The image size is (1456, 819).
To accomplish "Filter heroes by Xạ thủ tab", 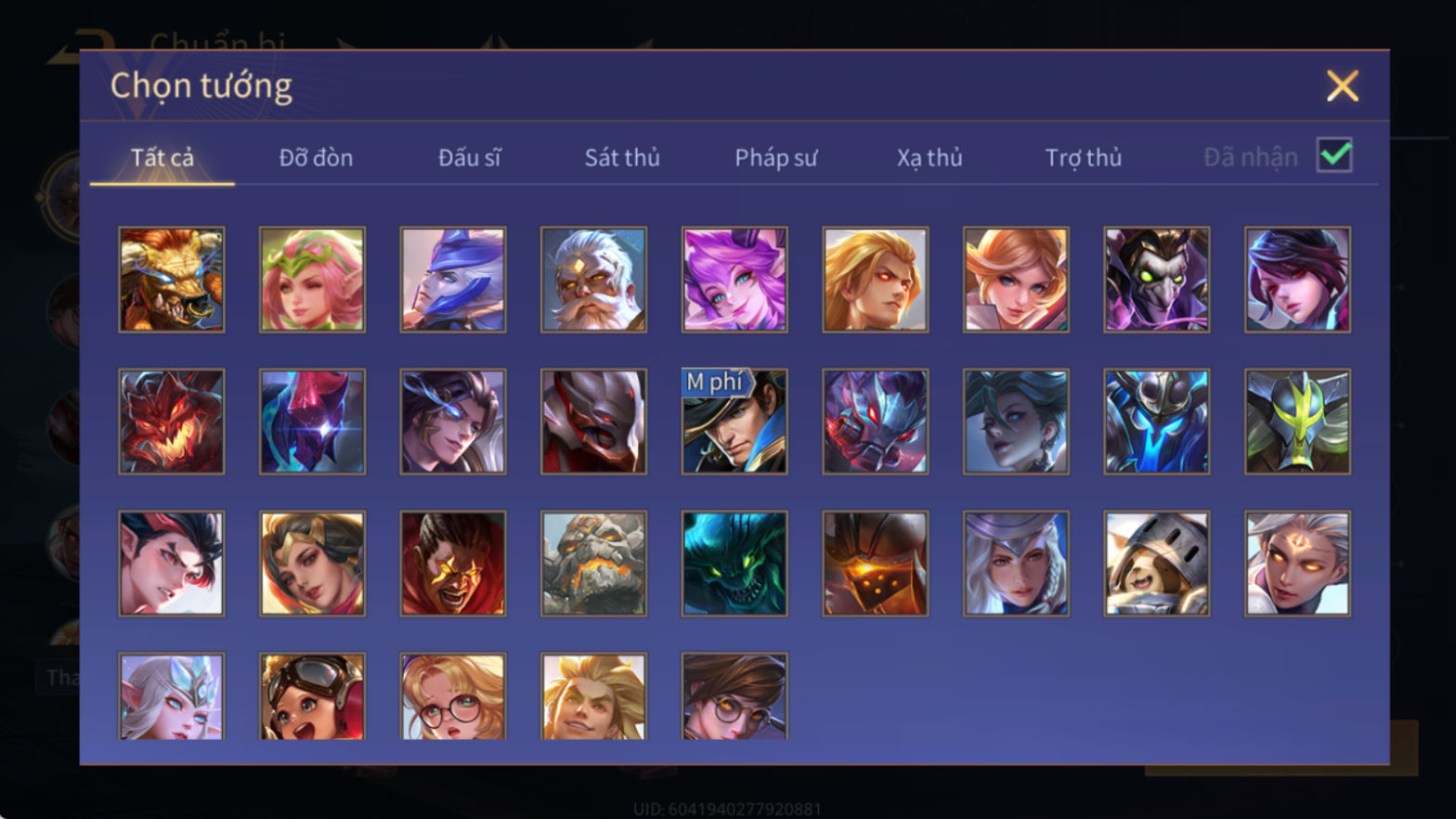I will tap(929, 158).
